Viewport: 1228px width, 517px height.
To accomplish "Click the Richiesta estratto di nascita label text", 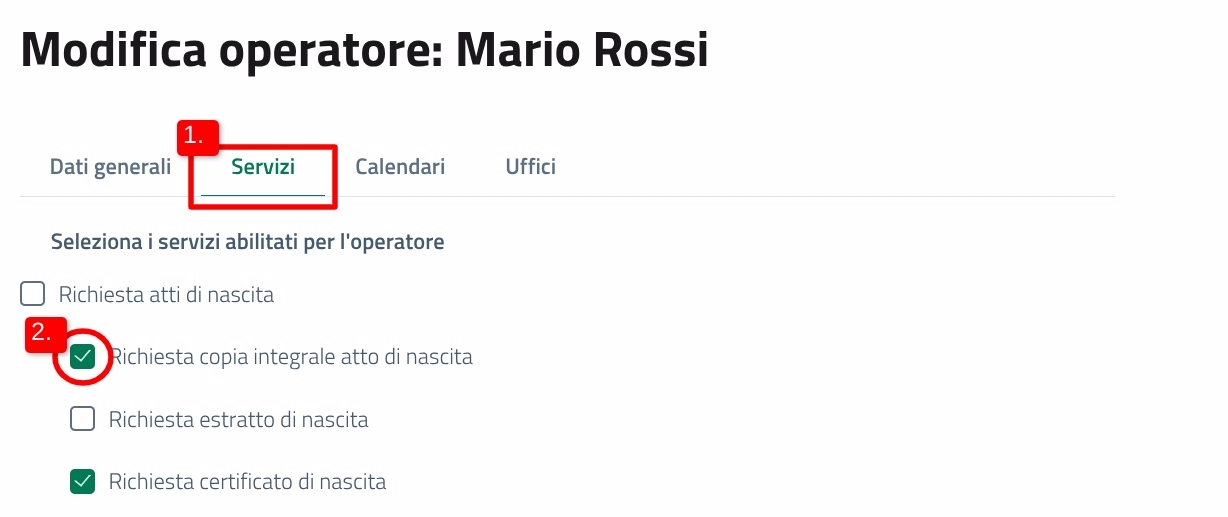I will click(x=238, y=420).
